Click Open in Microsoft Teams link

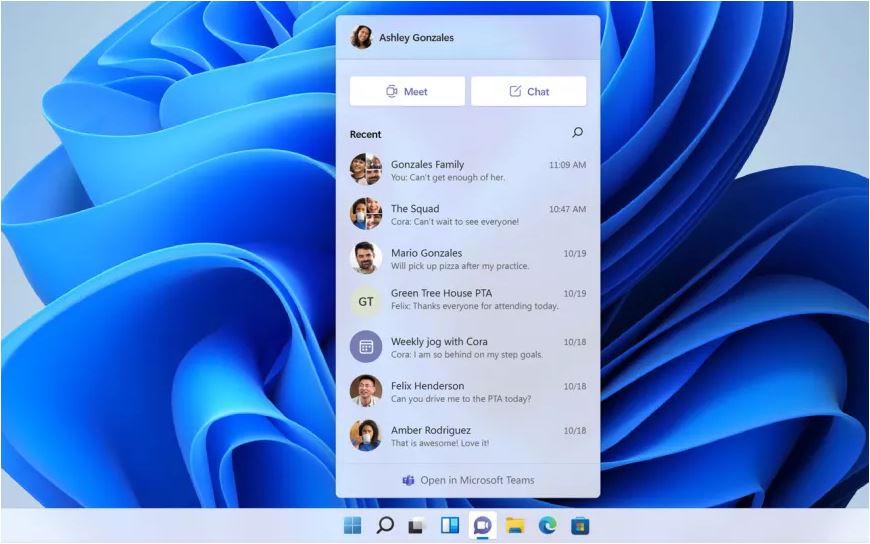468,480
